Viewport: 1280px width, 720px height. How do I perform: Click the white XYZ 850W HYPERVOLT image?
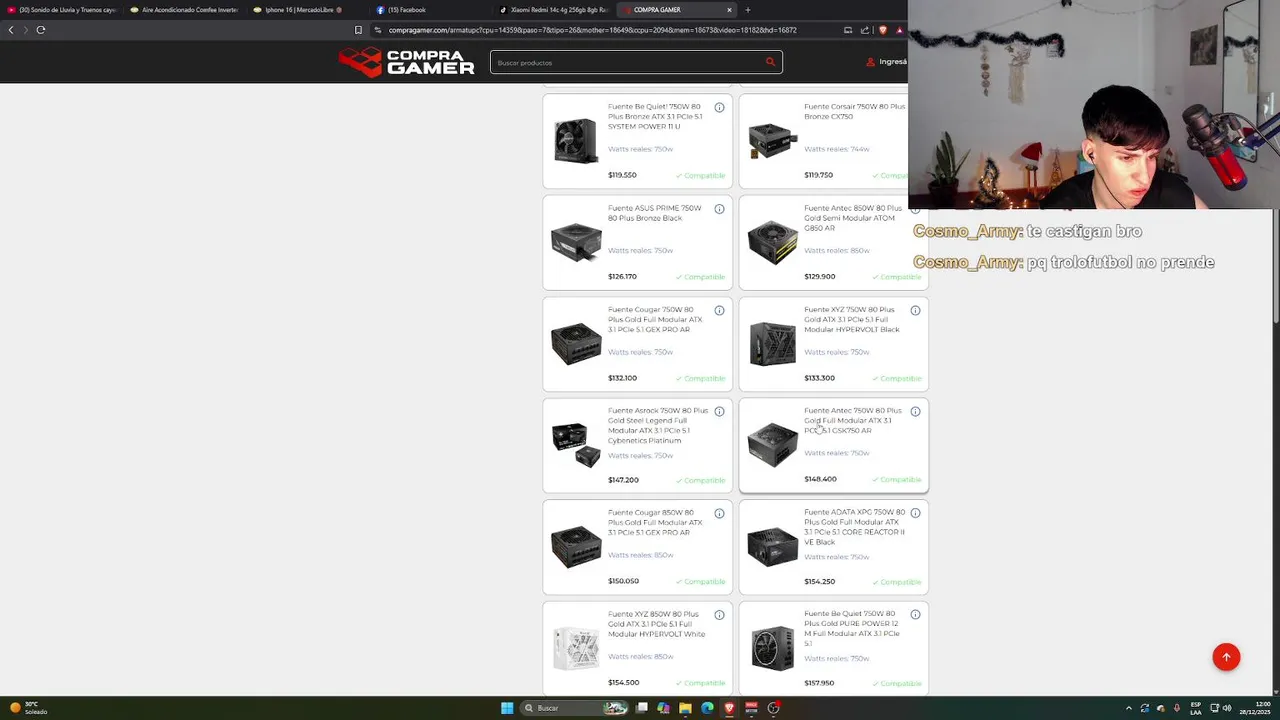pyautogui.click(x=576, y=647)
